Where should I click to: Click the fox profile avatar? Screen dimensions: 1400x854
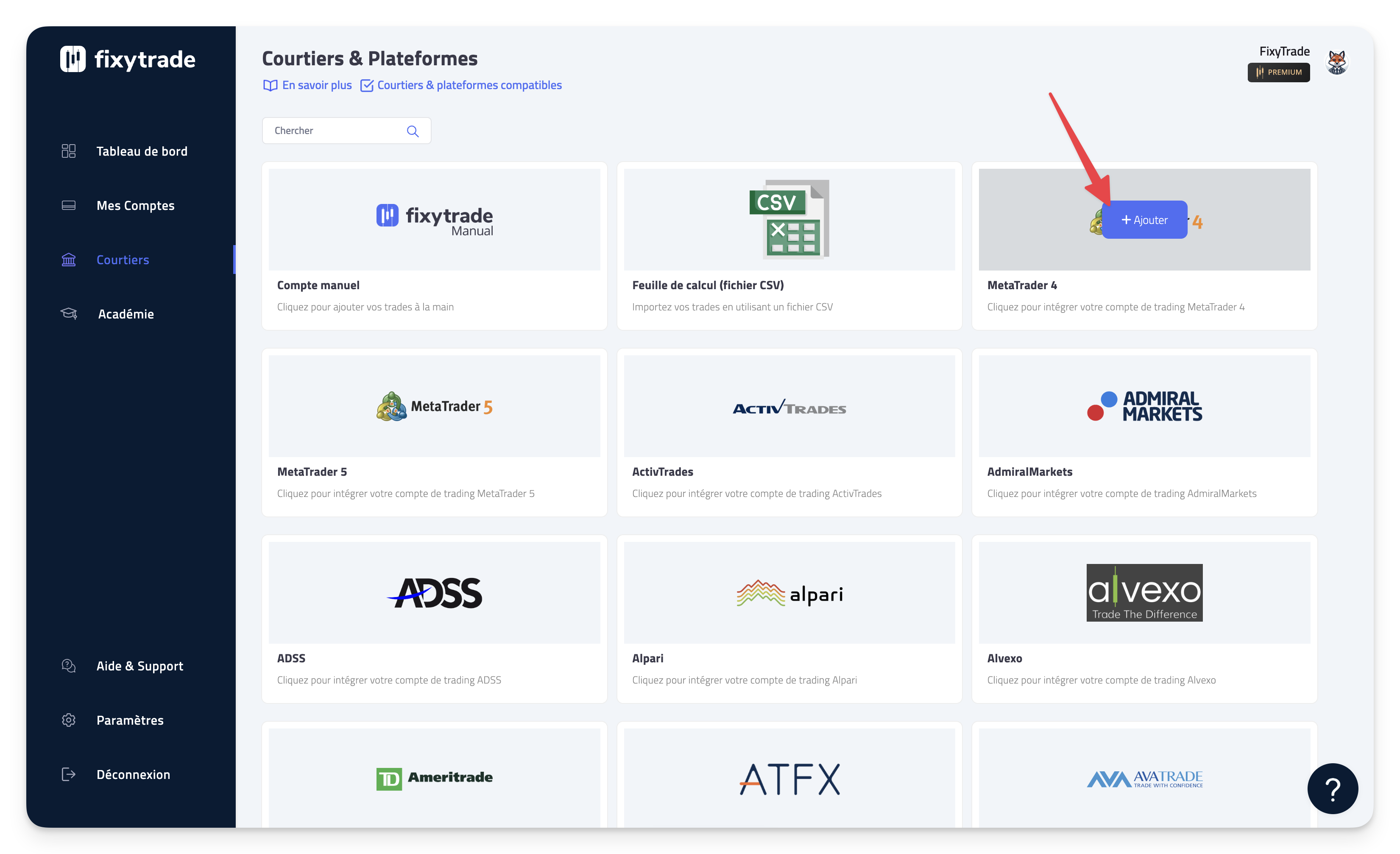click(x=1336, y=62)
